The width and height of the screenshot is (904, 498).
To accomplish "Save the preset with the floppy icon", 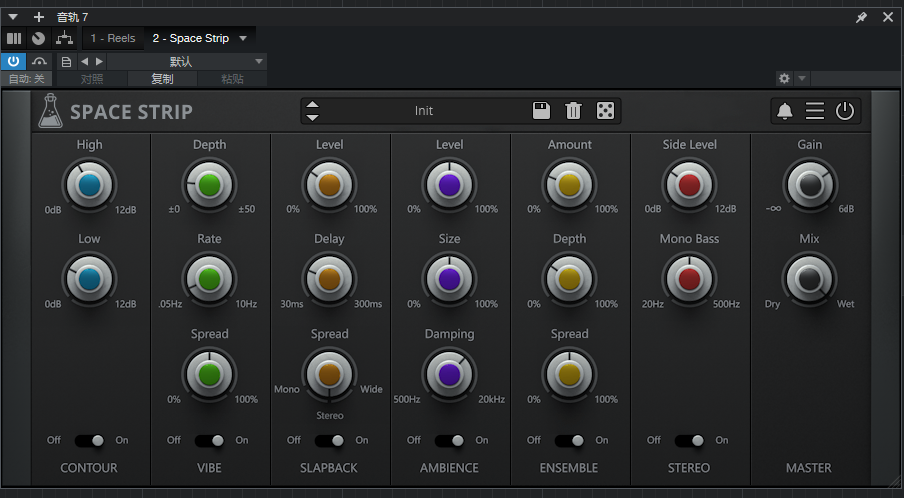I will tap(541, 111).
